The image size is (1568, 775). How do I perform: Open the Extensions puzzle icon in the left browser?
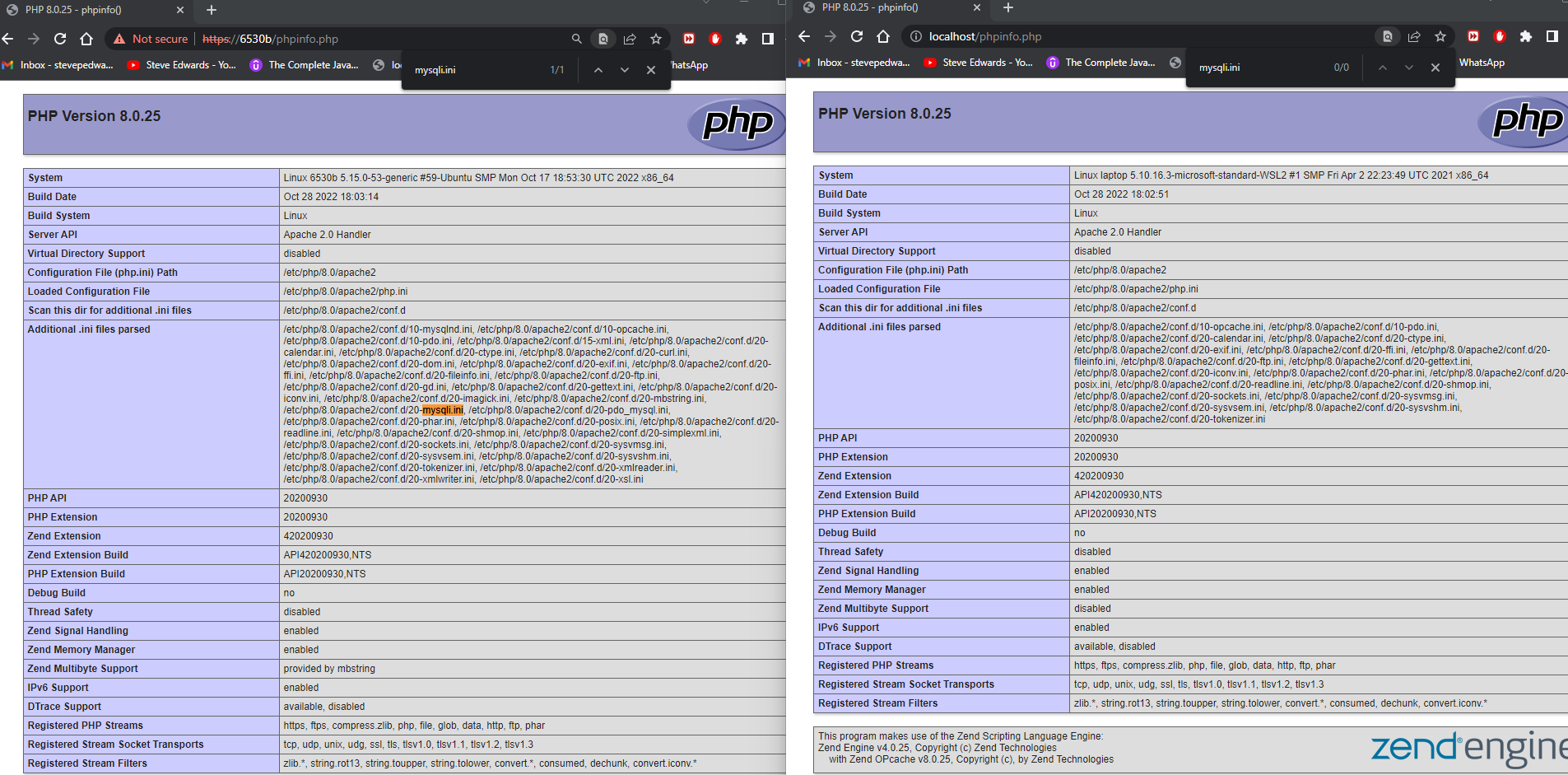point(742,39)
